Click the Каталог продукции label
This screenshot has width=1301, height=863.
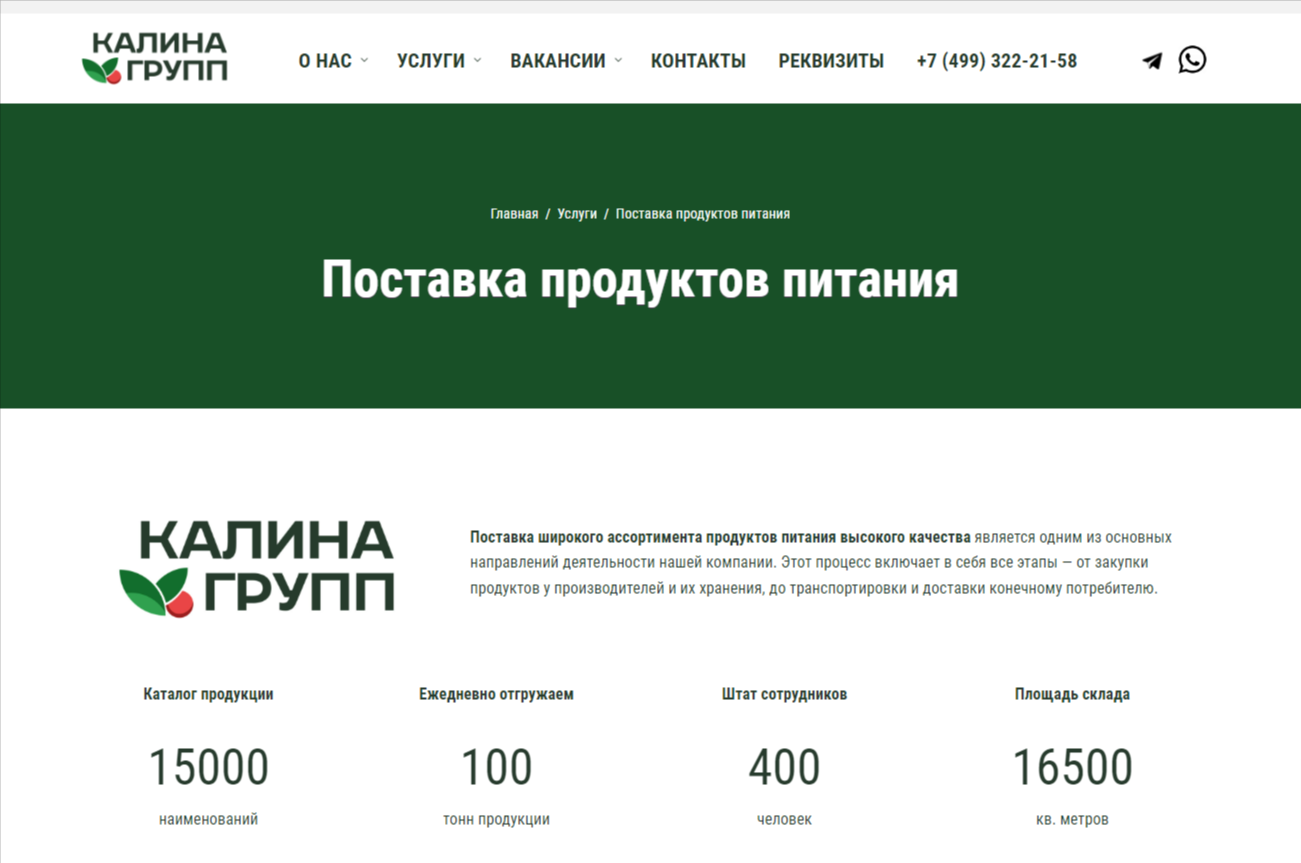(208, 694)
